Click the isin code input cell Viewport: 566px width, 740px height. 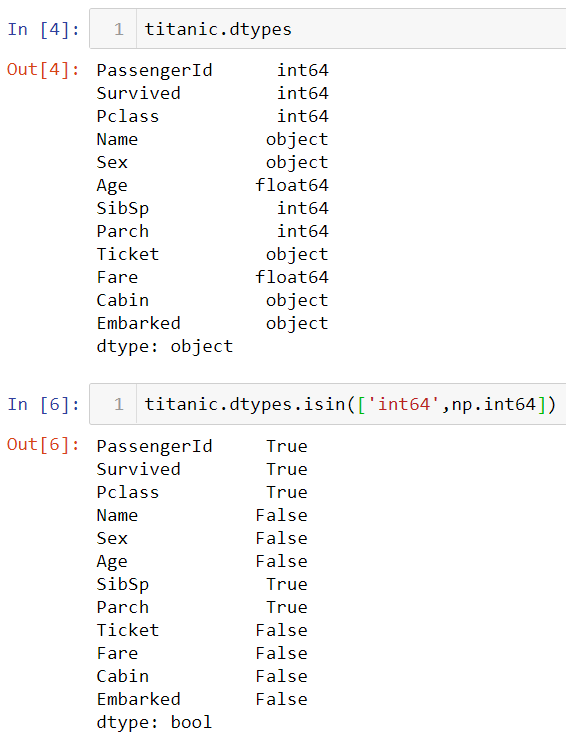pos(328,404)
